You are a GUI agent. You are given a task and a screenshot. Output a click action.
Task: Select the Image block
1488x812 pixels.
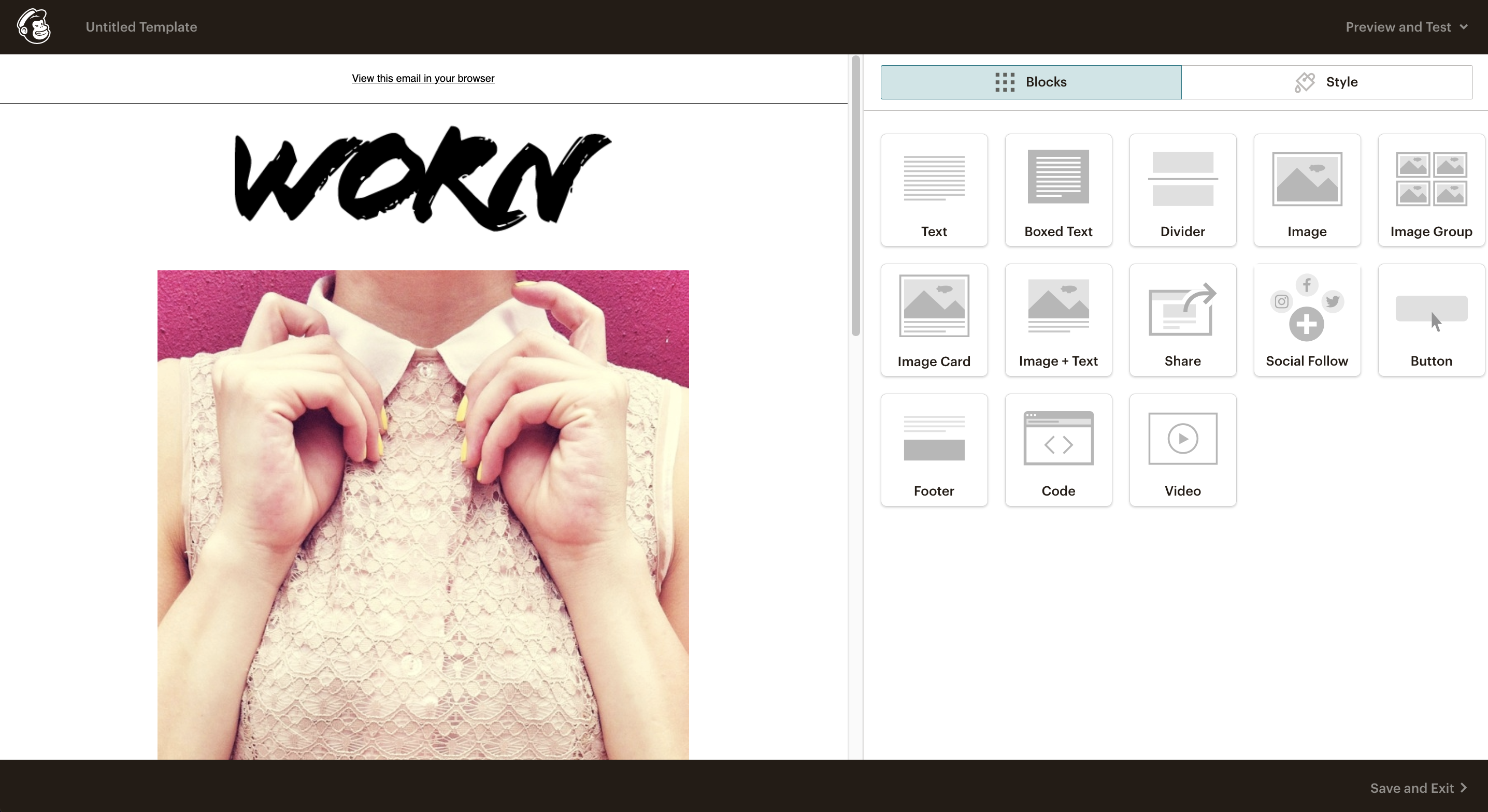pos(1307,190)
